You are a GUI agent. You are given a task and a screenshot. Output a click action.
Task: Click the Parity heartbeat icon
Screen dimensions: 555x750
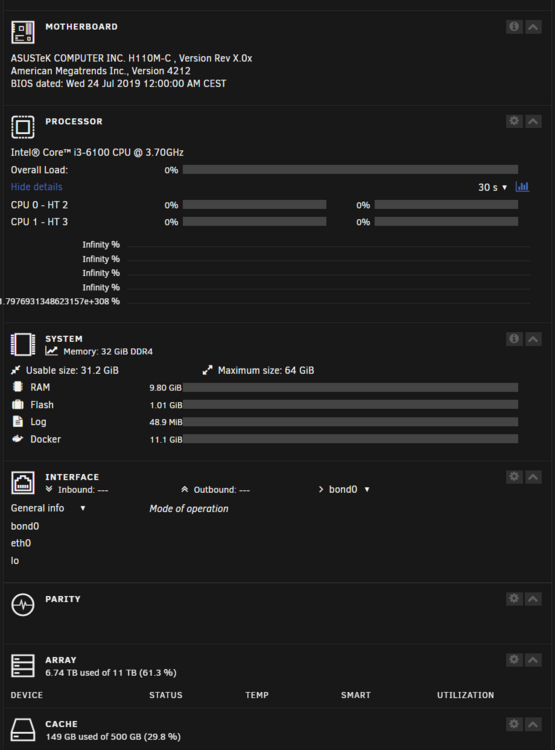pos(23,605)
